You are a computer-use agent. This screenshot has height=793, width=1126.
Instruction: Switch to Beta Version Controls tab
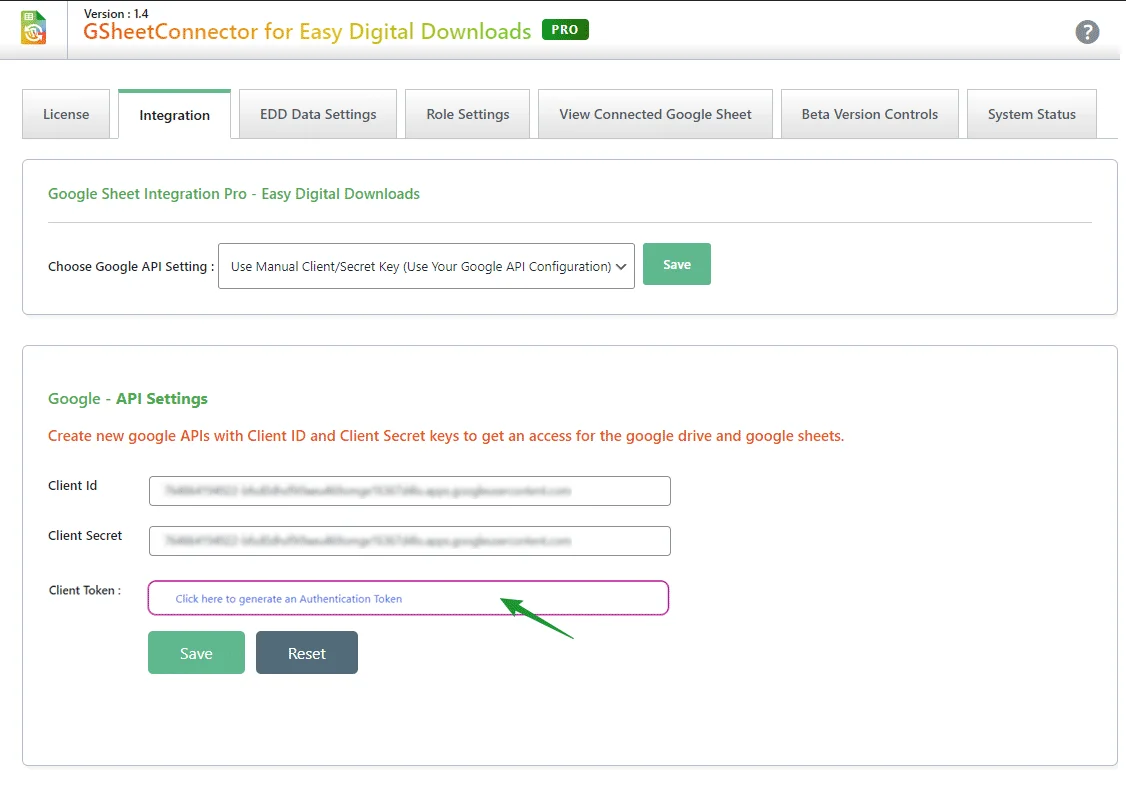coord(869,115)
